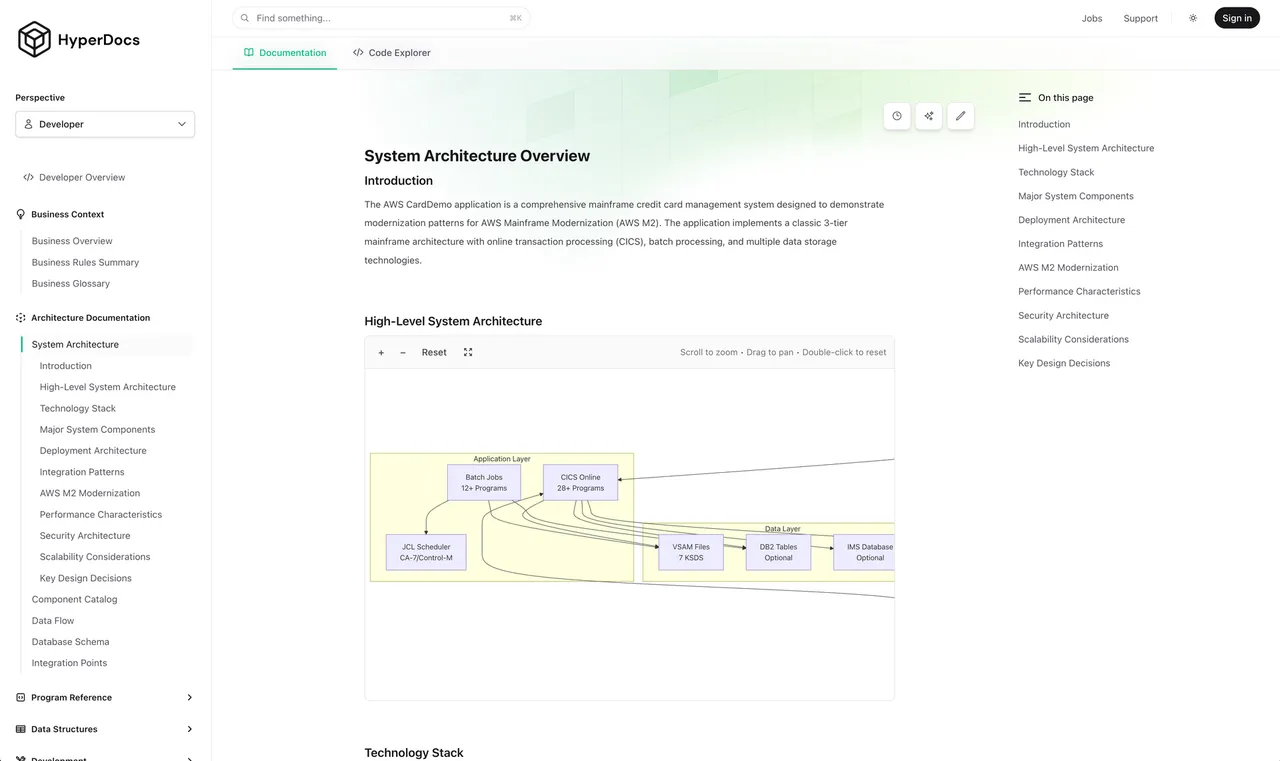Viewport: 1280px width, 761px height.
Task: Click the Architecture Documentation section icon
Action: (x=21, y=318)
